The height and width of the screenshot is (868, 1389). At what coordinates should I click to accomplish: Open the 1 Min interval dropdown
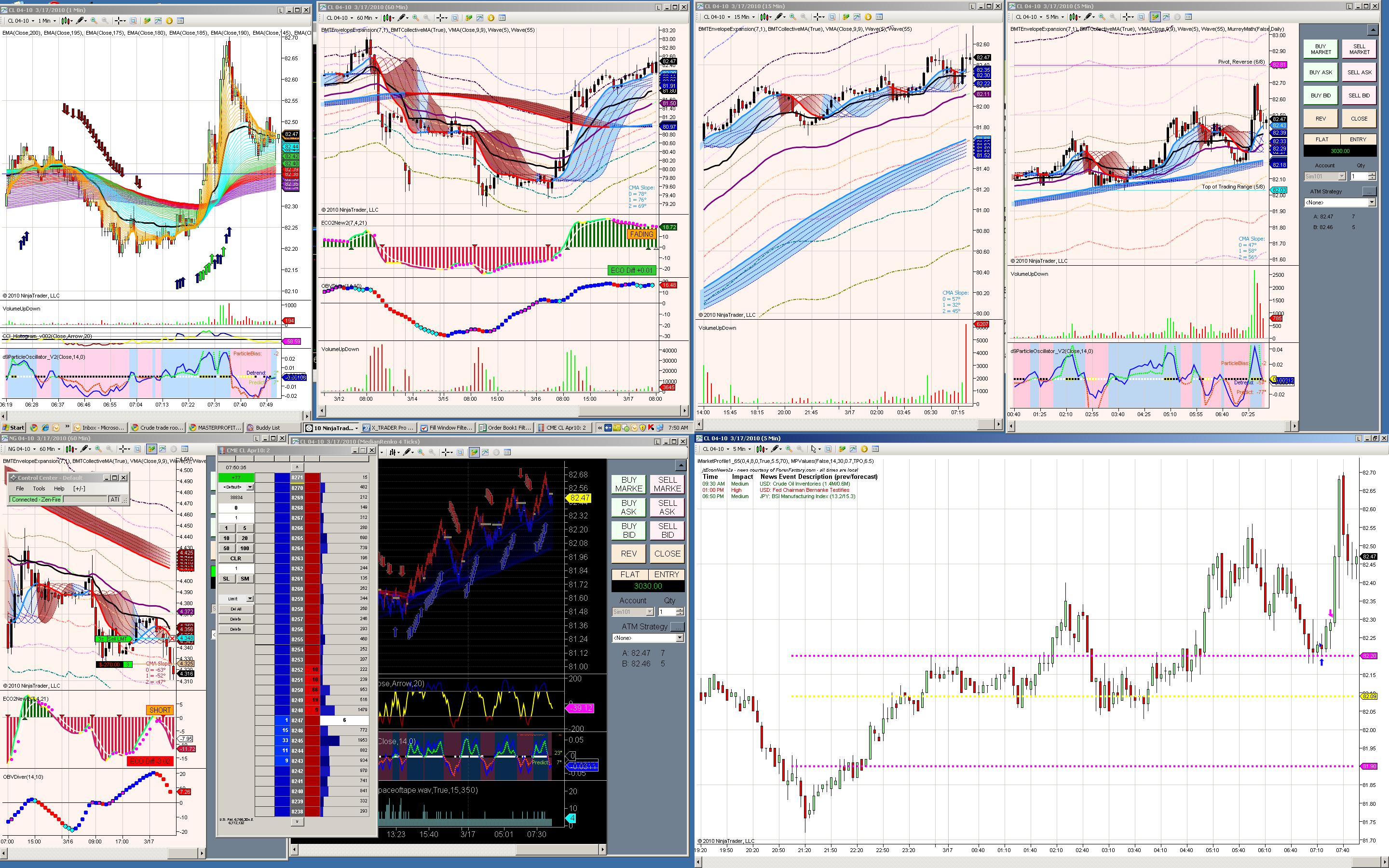47,21
